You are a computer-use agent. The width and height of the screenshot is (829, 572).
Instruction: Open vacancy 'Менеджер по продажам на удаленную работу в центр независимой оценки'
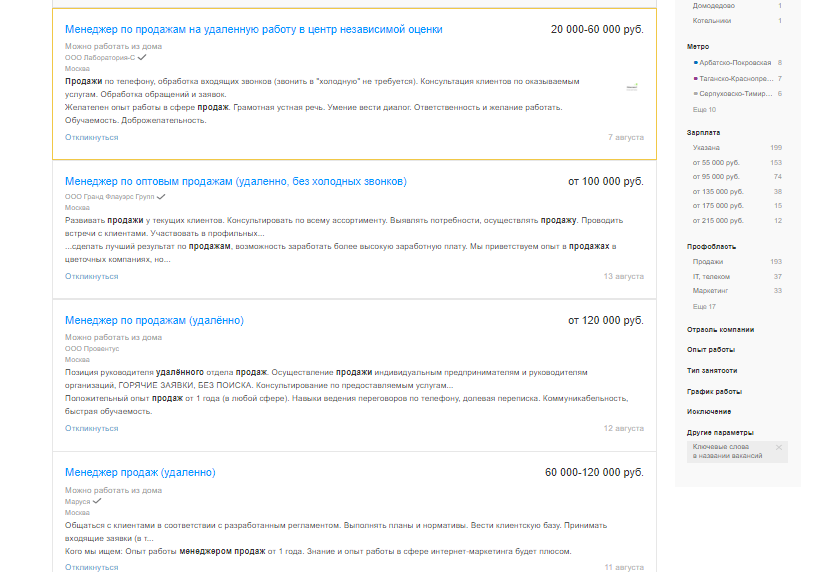point(254,30)
